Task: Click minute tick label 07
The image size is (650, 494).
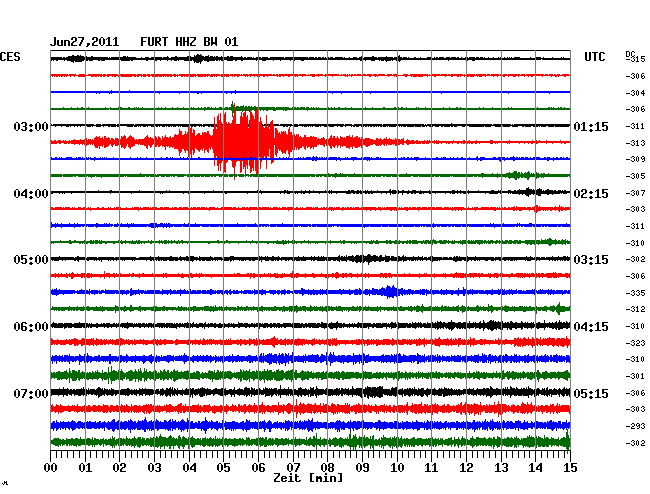Action: click(293, 467)
